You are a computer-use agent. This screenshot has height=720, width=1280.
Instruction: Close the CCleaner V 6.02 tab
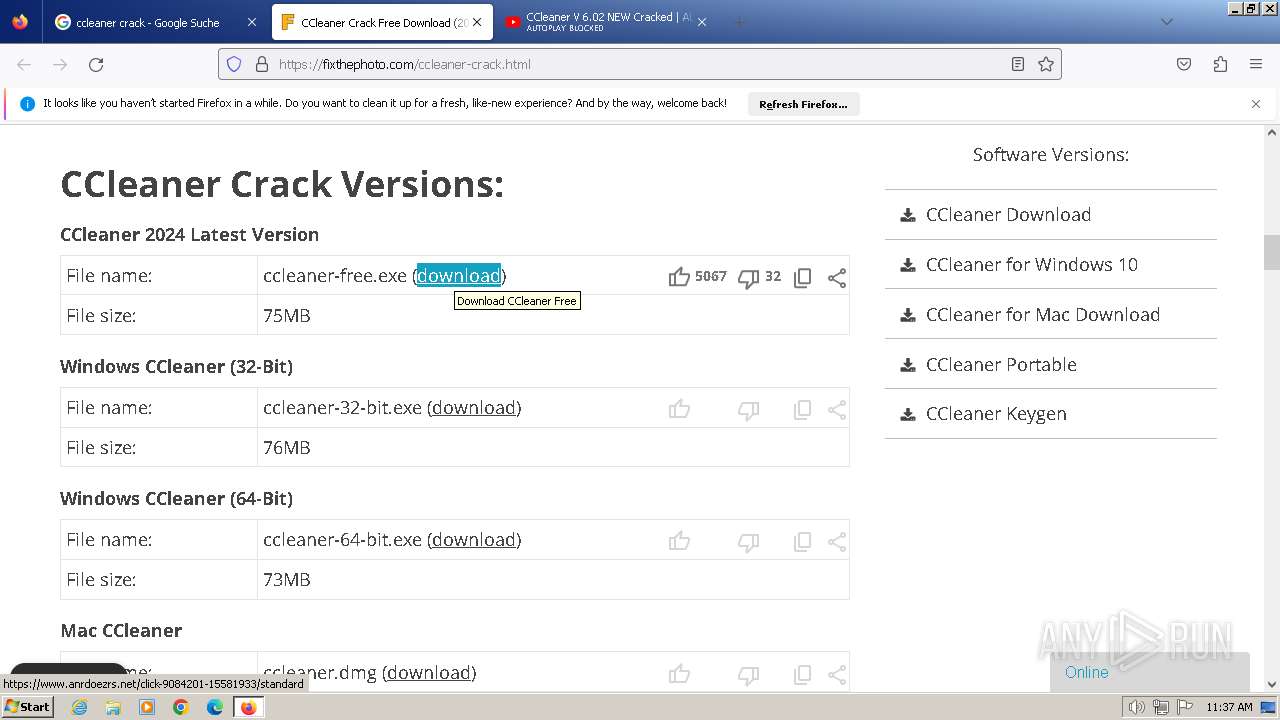pos(702,22)
